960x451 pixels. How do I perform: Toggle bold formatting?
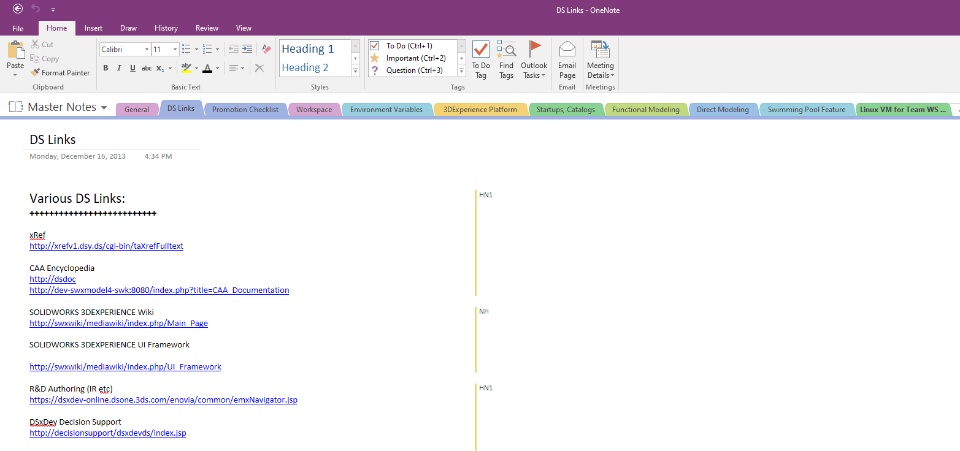coord(106,69)
